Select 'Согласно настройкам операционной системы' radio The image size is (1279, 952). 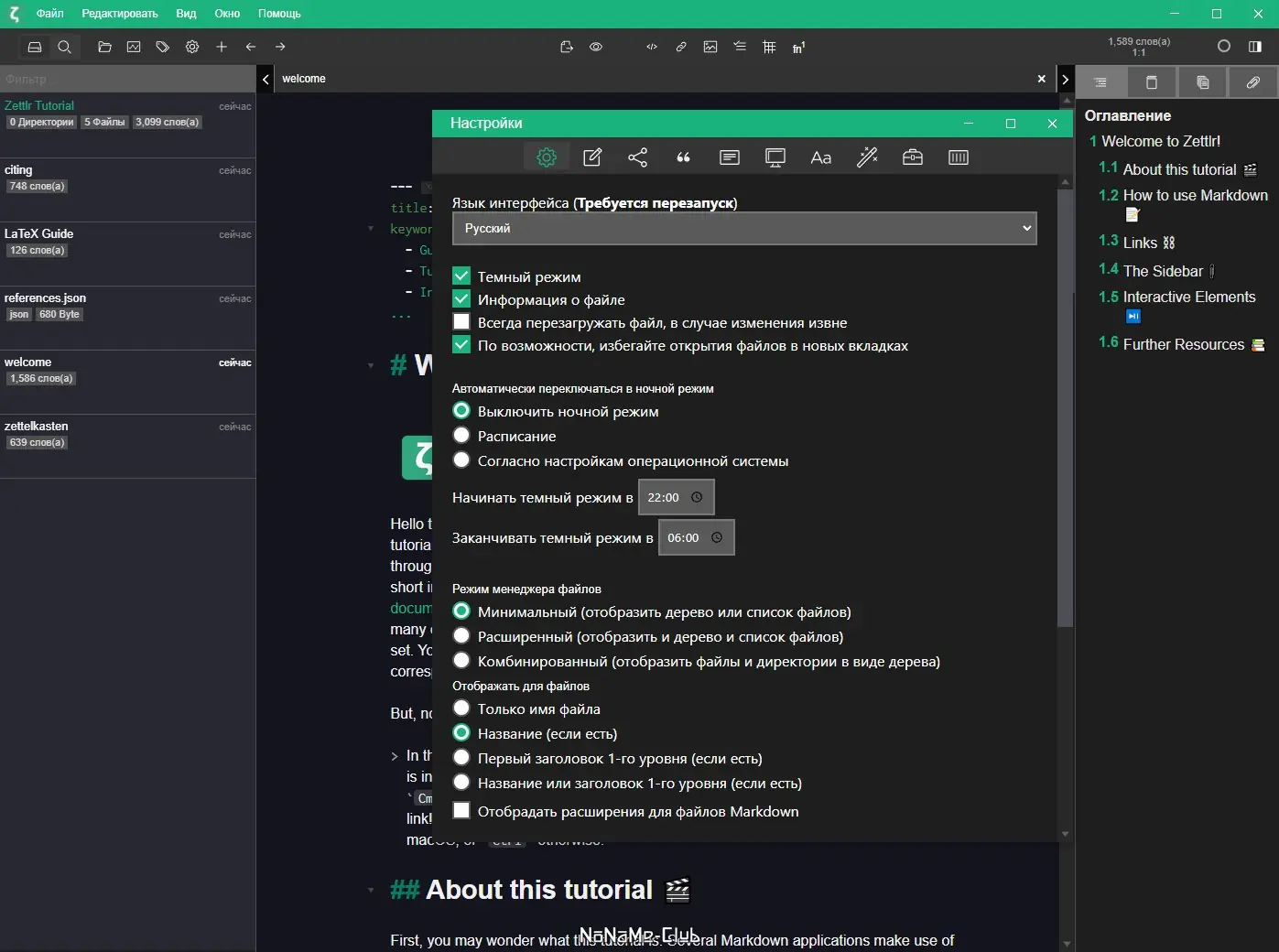point(461,460)
